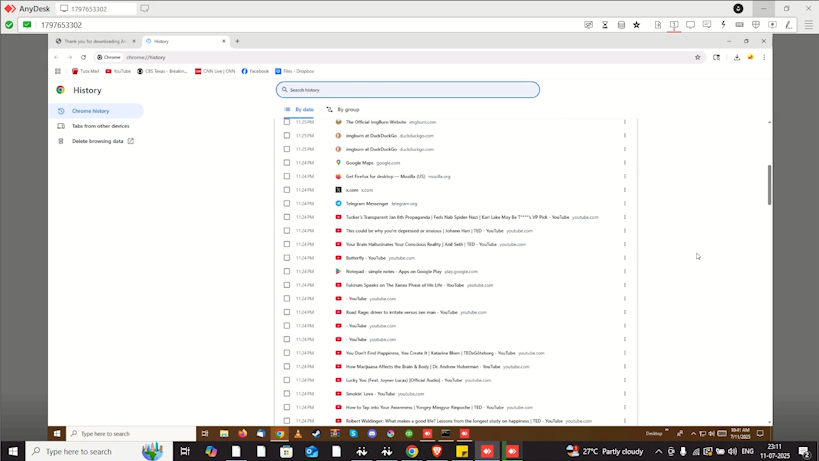Open three-dot menu for Fulcrum Speaks entry

coord(625,285)
